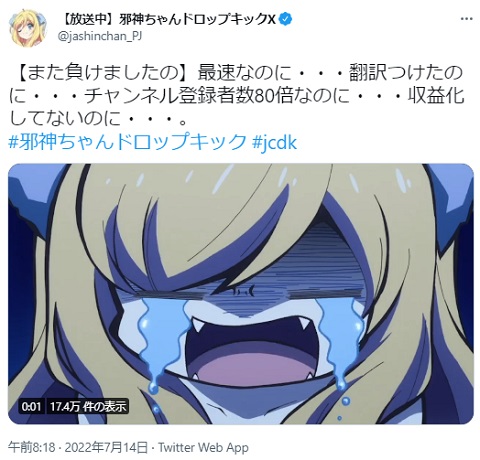Click the 17.4万 件の表示 view count
Viewport: 480px width, 460px height.
(88, 406)
